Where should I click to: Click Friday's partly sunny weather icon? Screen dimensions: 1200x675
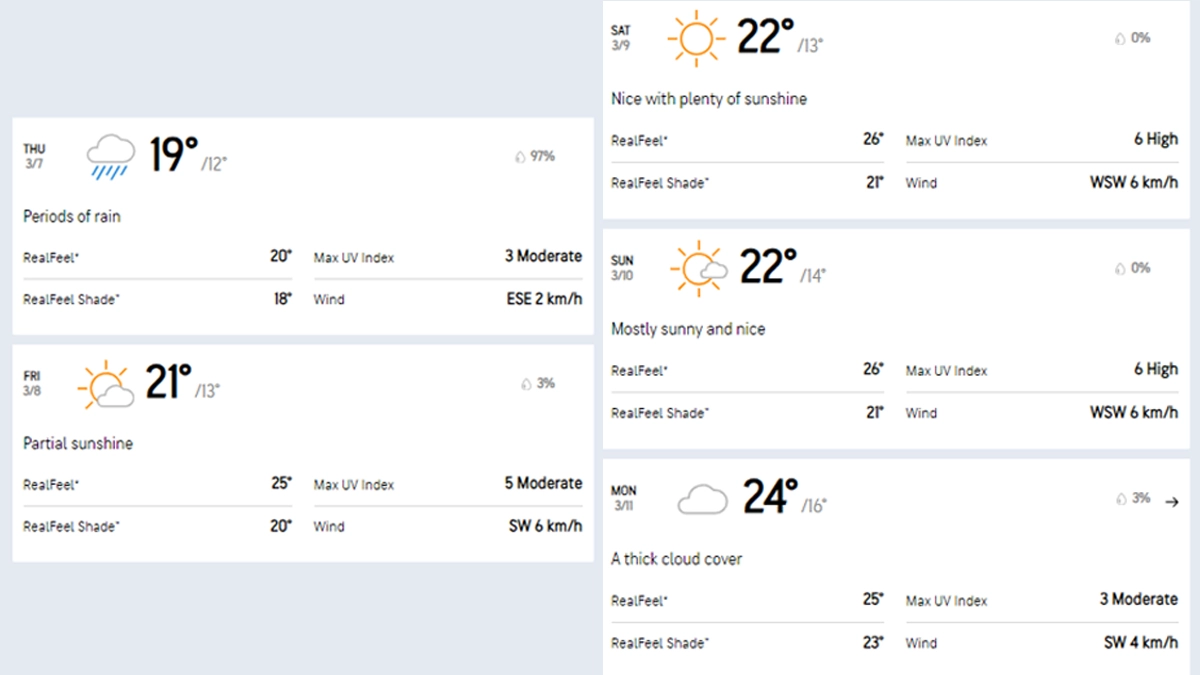tap(106, 385)
